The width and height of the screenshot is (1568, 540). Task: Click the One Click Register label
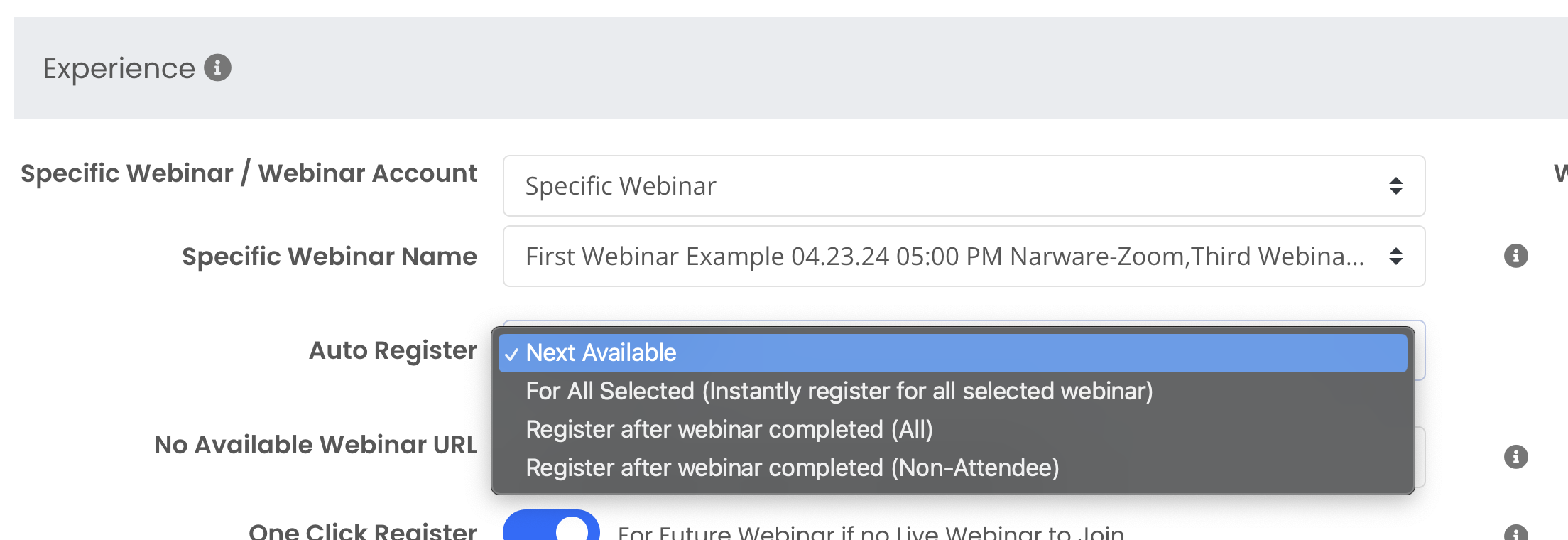(x=363, y=531)
